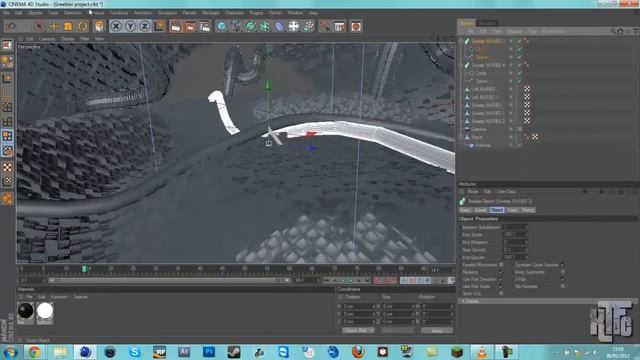Click the Play forward button

coord(351,280)
